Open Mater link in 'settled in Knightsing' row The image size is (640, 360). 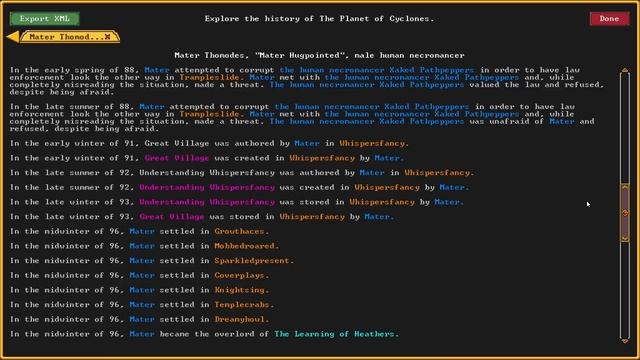coord(142,290)
